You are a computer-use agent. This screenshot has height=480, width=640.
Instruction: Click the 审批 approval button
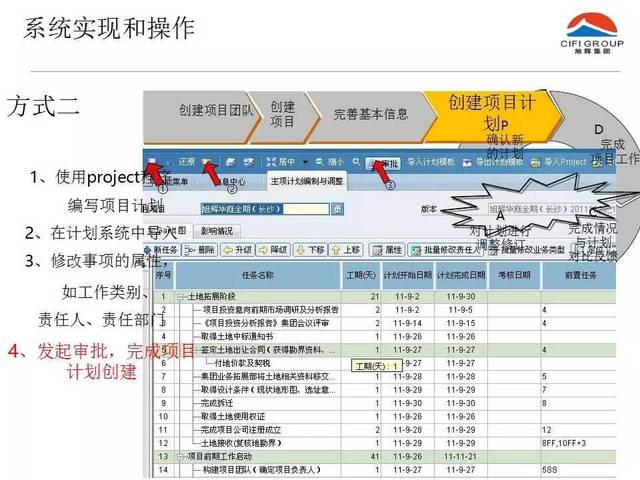[x=383, y=164]
